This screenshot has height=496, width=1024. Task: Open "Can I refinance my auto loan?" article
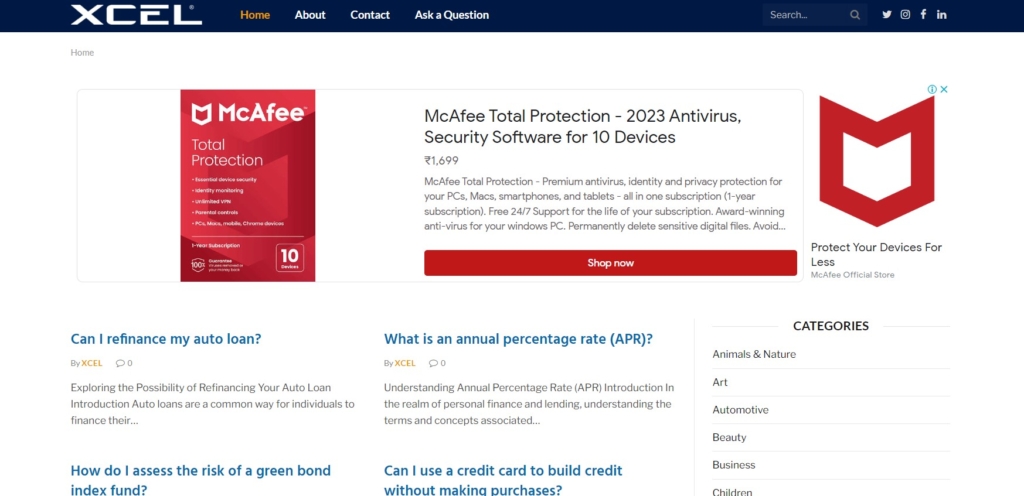pyautogui.click(x=166, y=339)
